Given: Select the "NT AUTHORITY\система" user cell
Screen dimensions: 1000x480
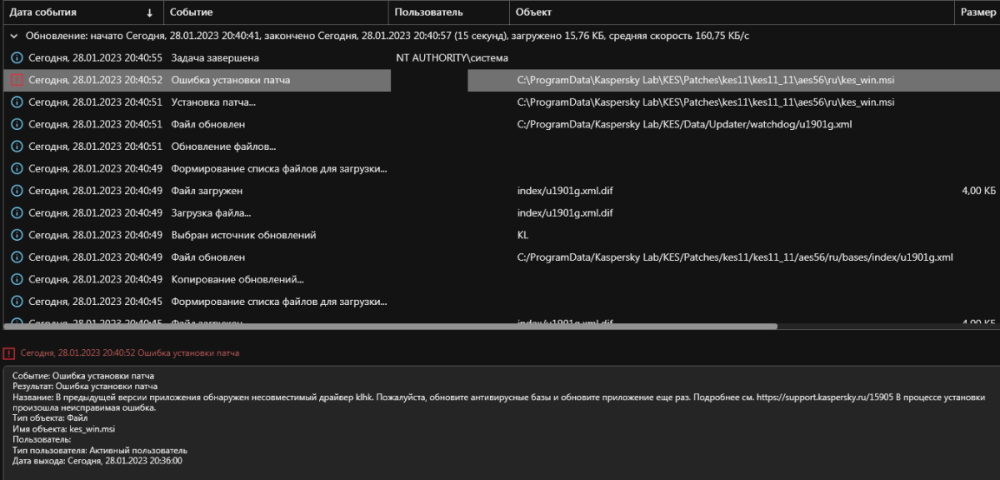Looking at the screenshot, I should click(x=452, y=58).
